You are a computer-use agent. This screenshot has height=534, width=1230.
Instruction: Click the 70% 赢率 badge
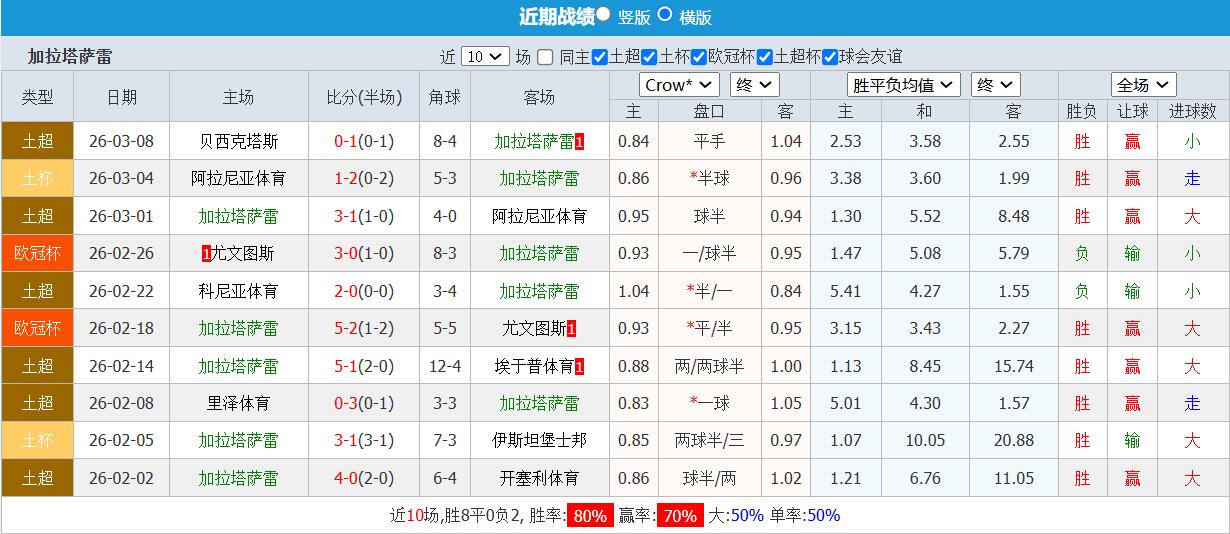(680, 516)
